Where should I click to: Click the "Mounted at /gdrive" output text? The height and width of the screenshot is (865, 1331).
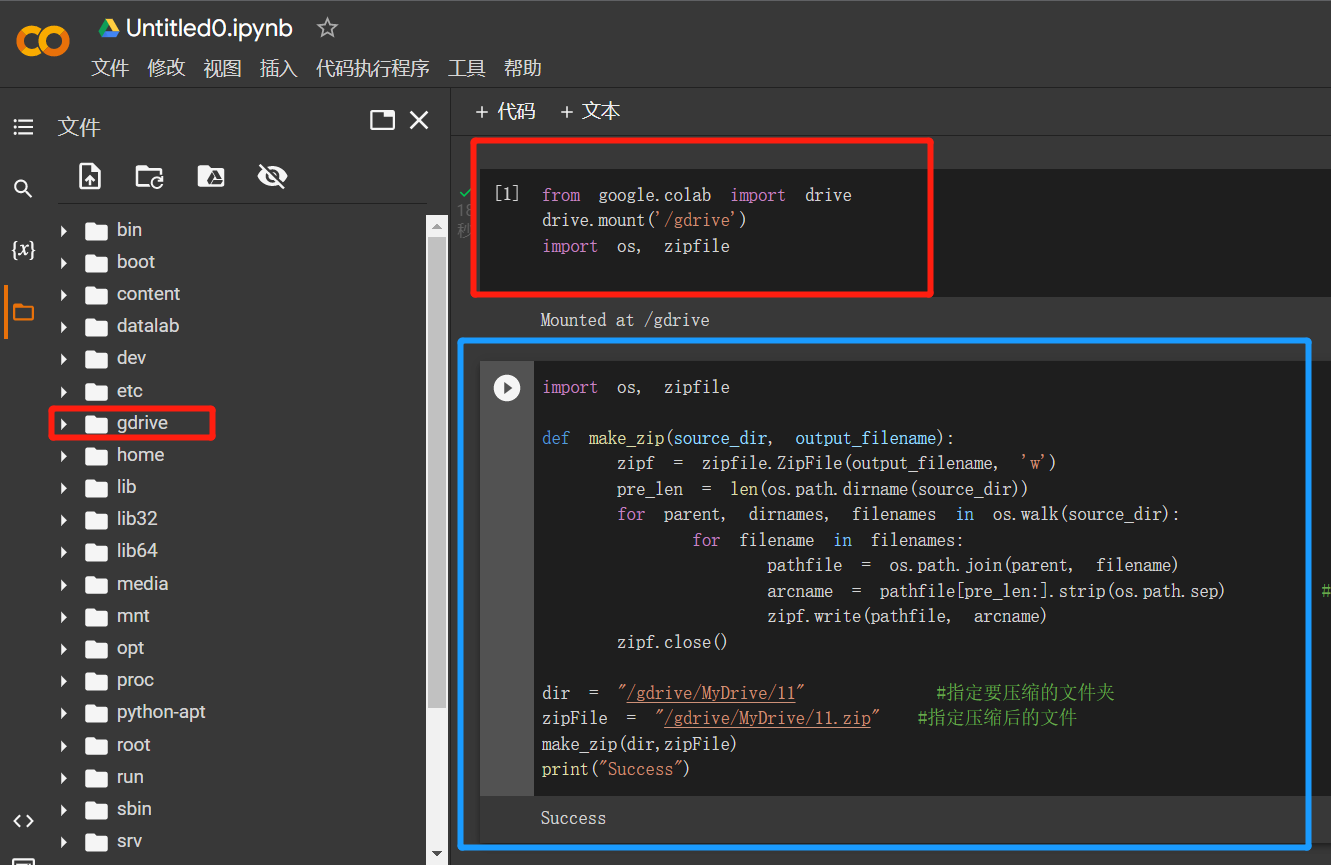tap(625, 320)
